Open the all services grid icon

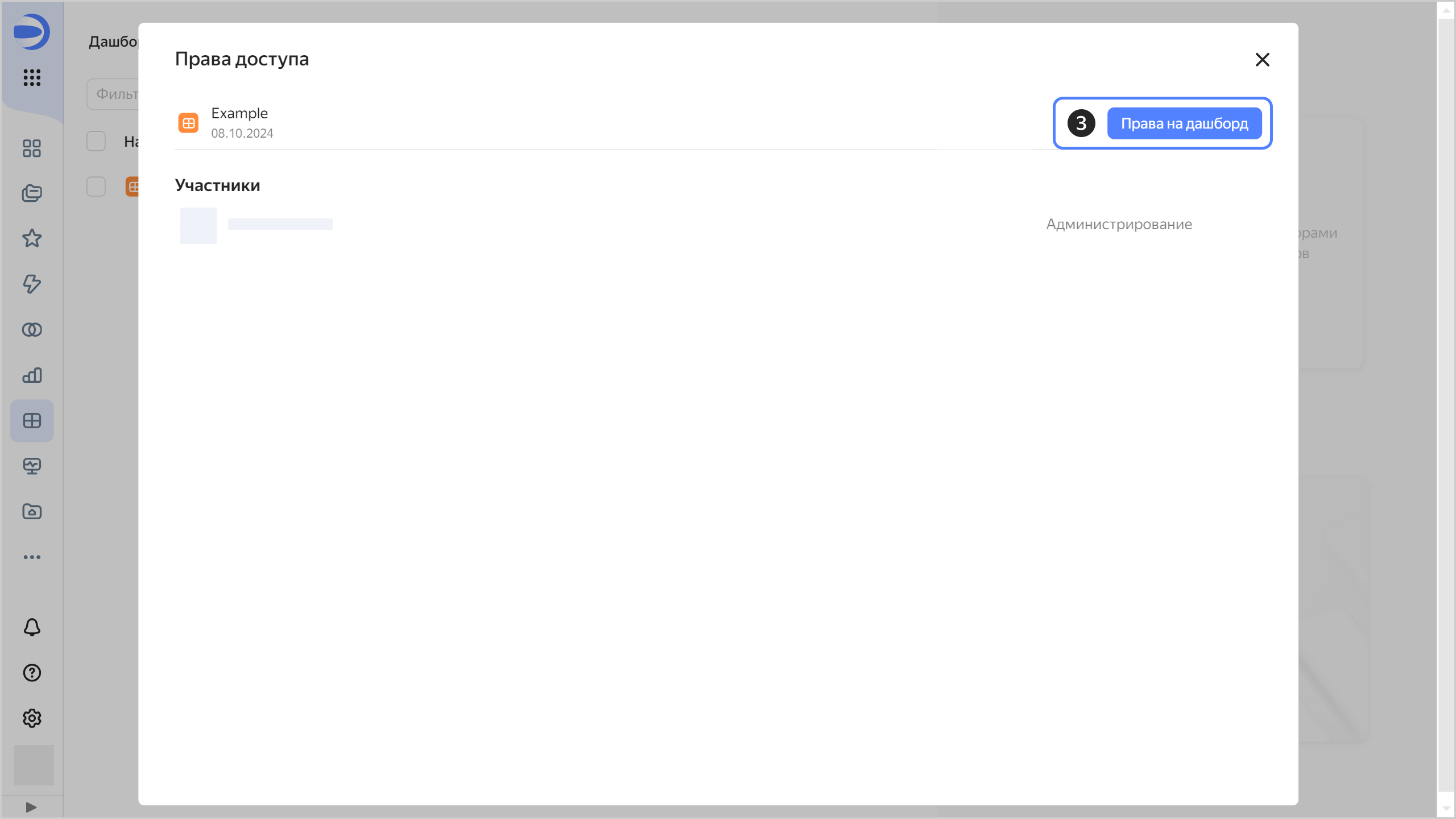pos(32,77)
